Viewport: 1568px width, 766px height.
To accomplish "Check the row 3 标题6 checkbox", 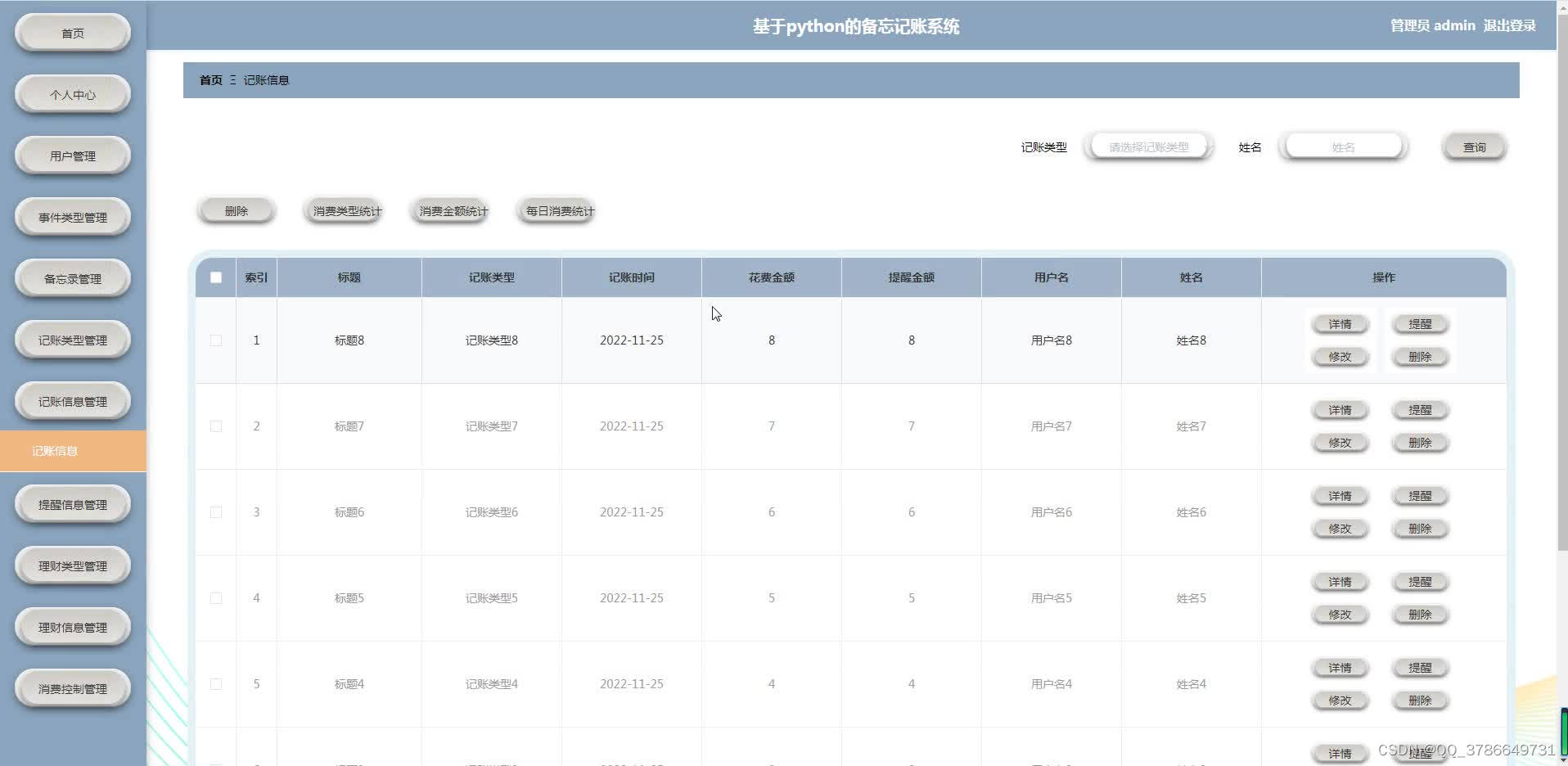I will pyautogui.click(x=216, y=512).
